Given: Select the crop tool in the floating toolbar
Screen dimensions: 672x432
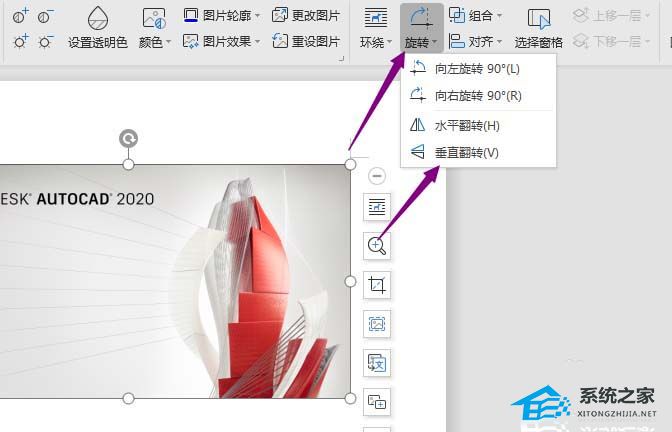Looking at the screenshot, I should point(377,285).
